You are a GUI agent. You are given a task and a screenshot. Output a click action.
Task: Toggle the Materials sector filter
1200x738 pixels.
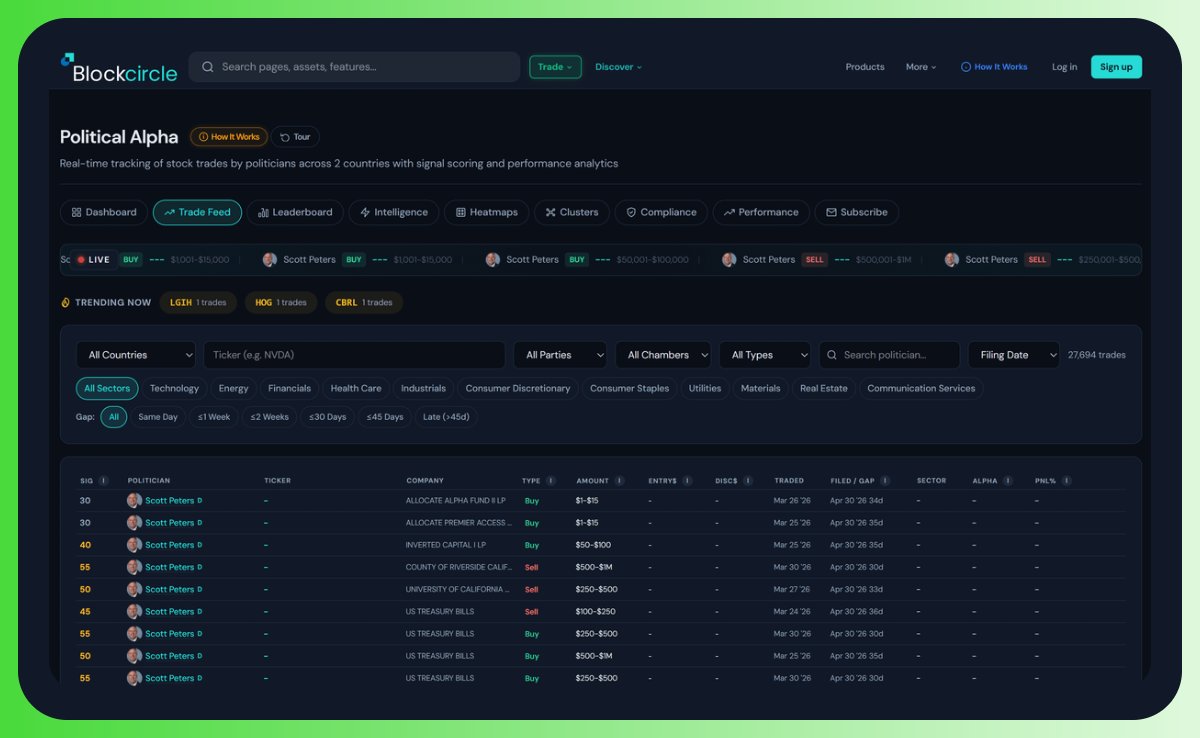(x=760, y=388)
